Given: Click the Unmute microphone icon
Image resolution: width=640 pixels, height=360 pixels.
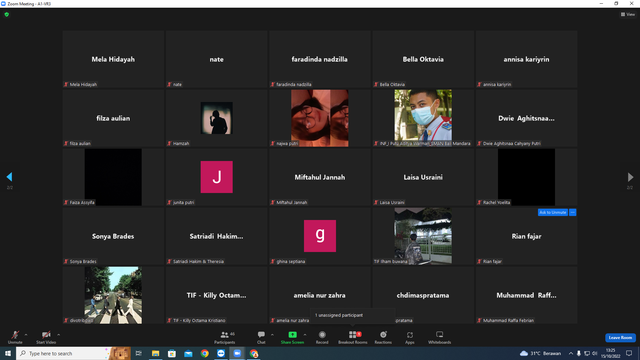Looking at the screenshot, I should pyautogui.click(x=15, y=335).
